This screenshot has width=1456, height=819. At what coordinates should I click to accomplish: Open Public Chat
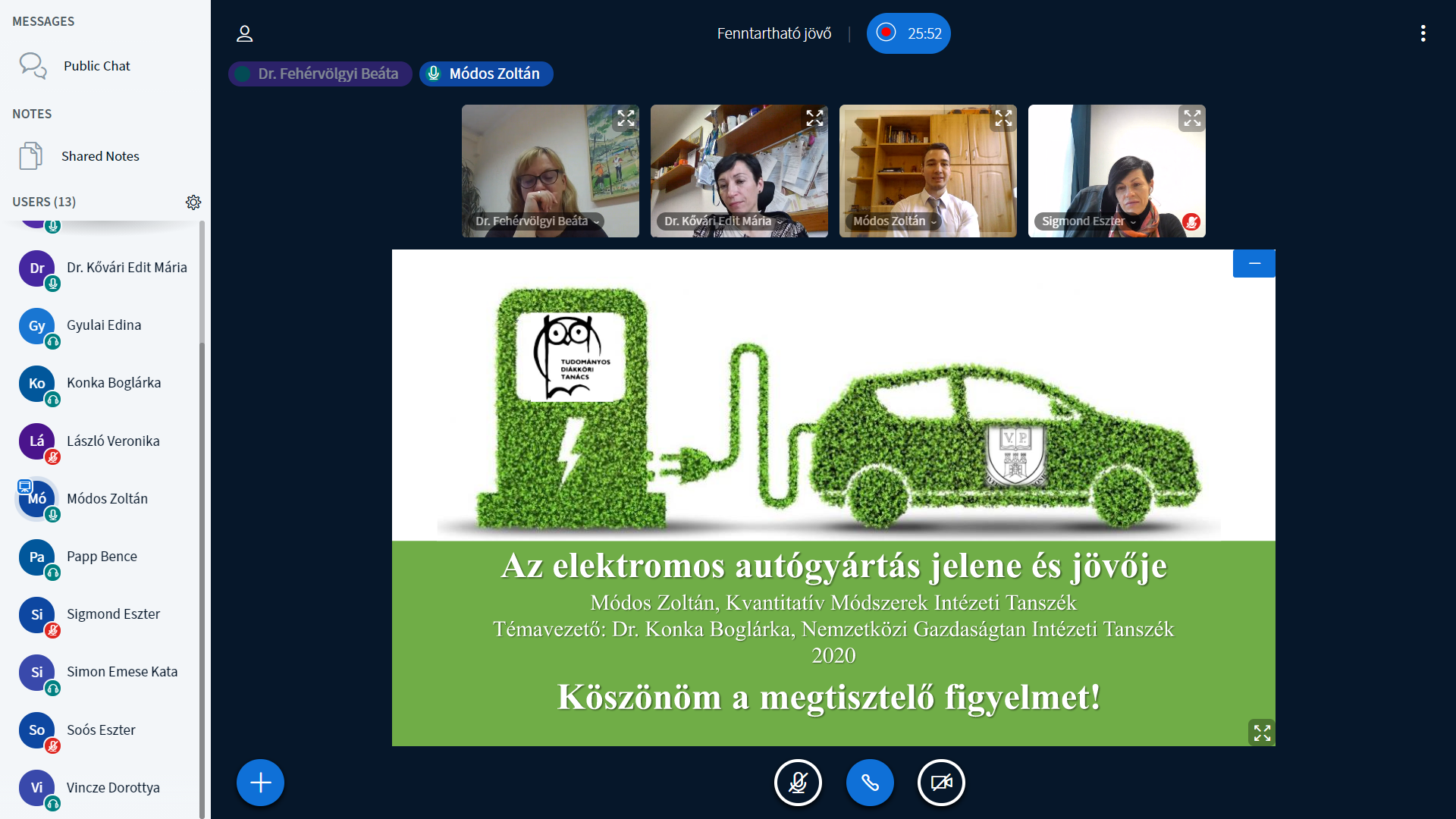96,66
